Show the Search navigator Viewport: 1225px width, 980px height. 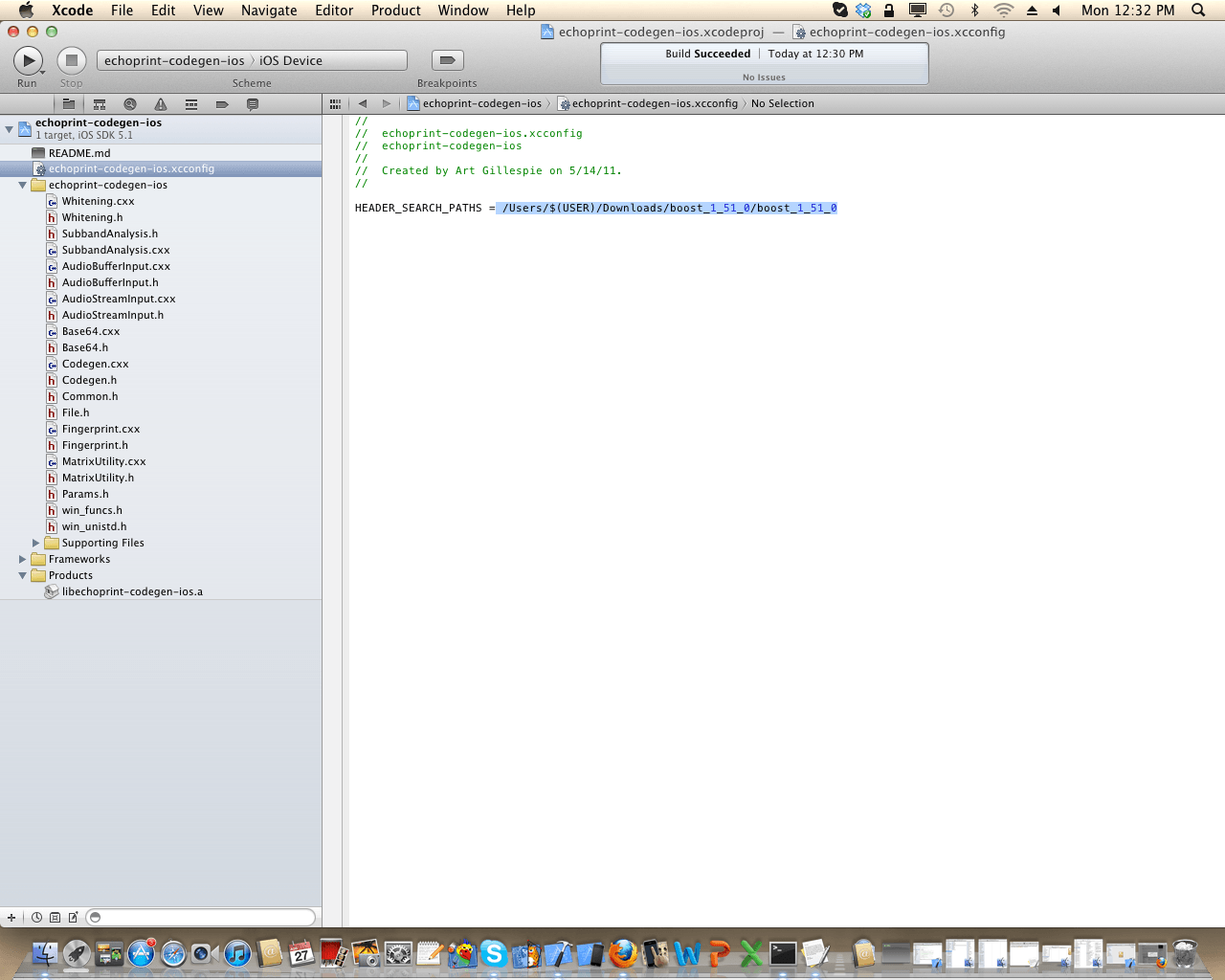click(130, 104)
